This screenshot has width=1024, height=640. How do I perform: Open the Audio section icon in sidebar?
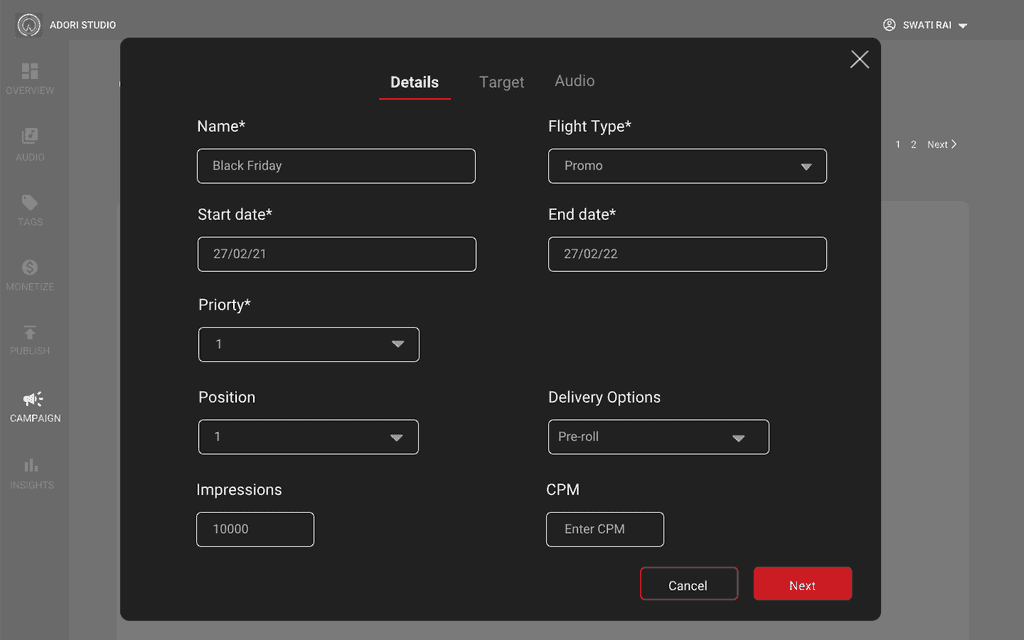pyautogui.click(x=30, y=136)
